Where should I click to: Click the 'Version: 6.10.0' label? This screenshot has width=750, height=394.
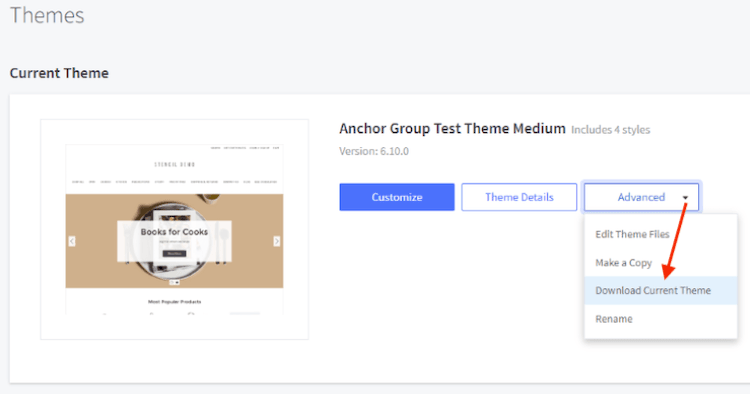[x=374, y=151]
